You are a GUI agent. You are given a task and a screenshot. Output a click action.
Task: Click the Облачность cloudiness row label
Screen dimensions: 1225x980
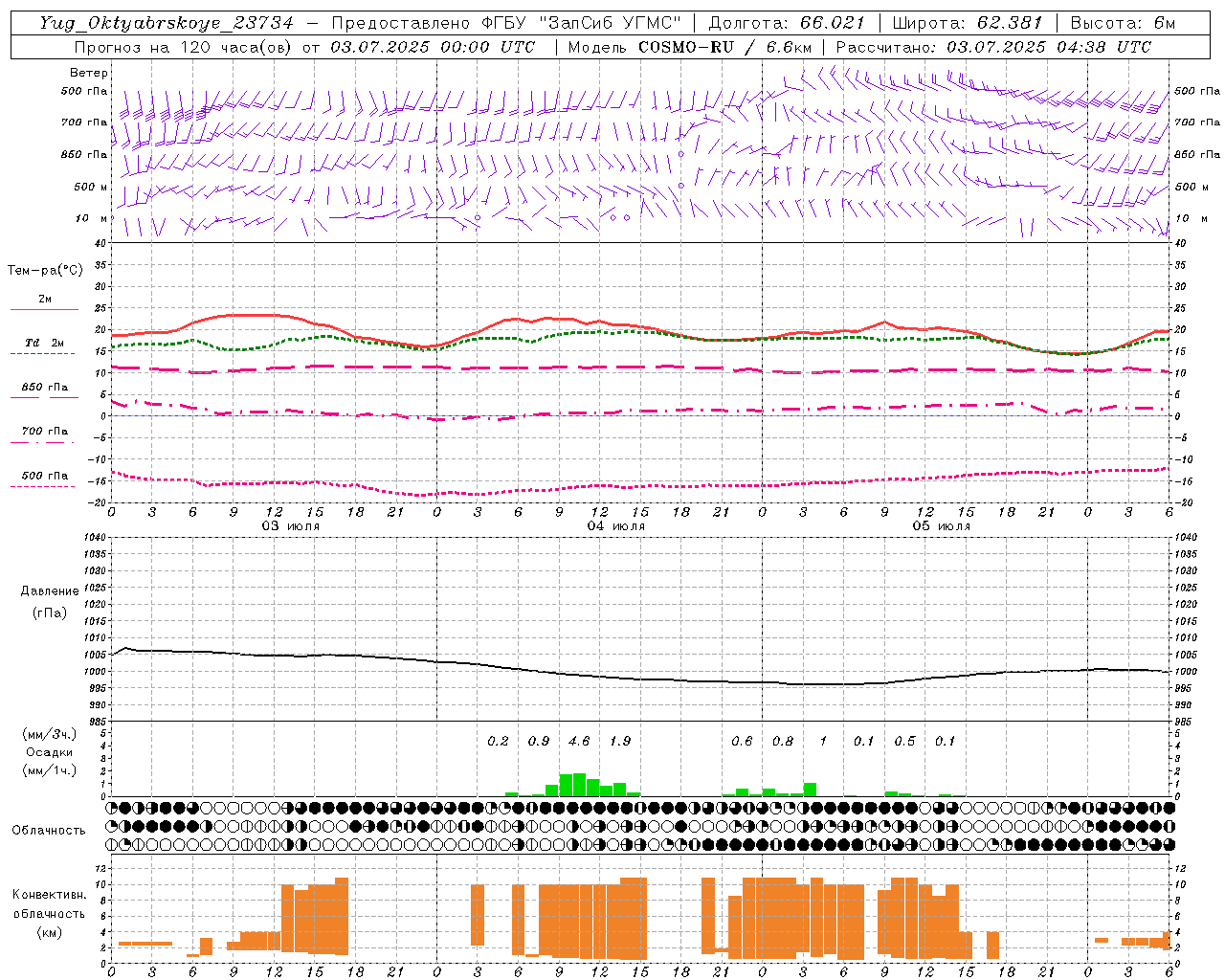point(49,831)
